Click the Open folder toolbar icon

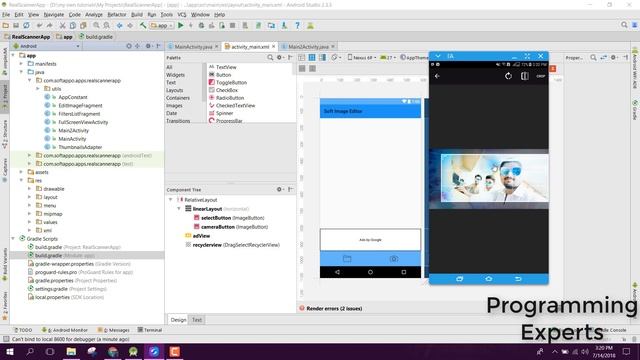click(x=6, y=25)
